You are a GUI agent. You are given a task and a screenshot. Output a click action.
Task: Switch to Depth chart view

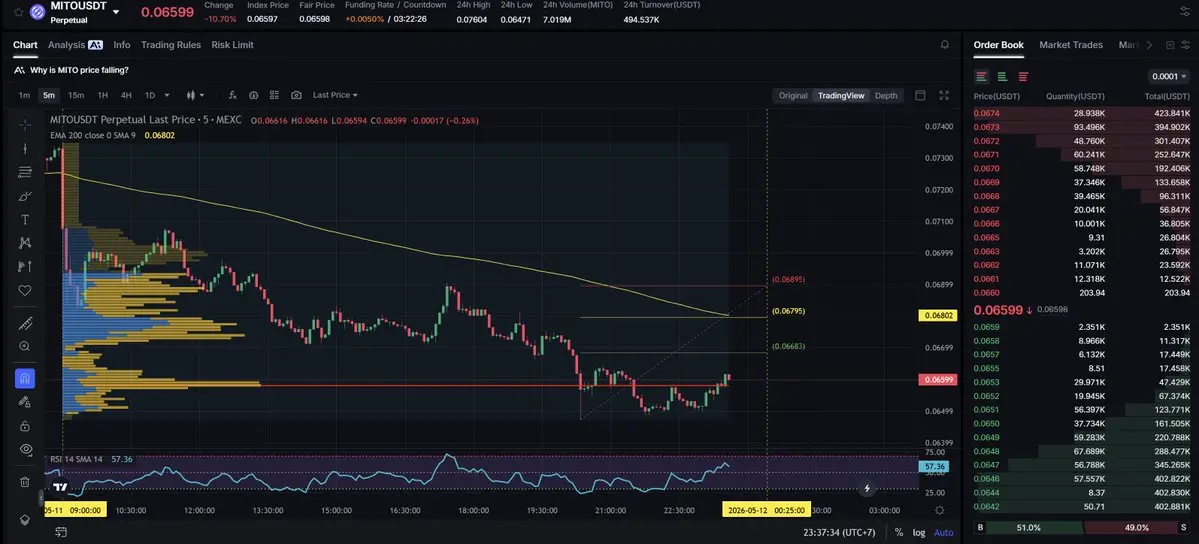click(885, 96)
